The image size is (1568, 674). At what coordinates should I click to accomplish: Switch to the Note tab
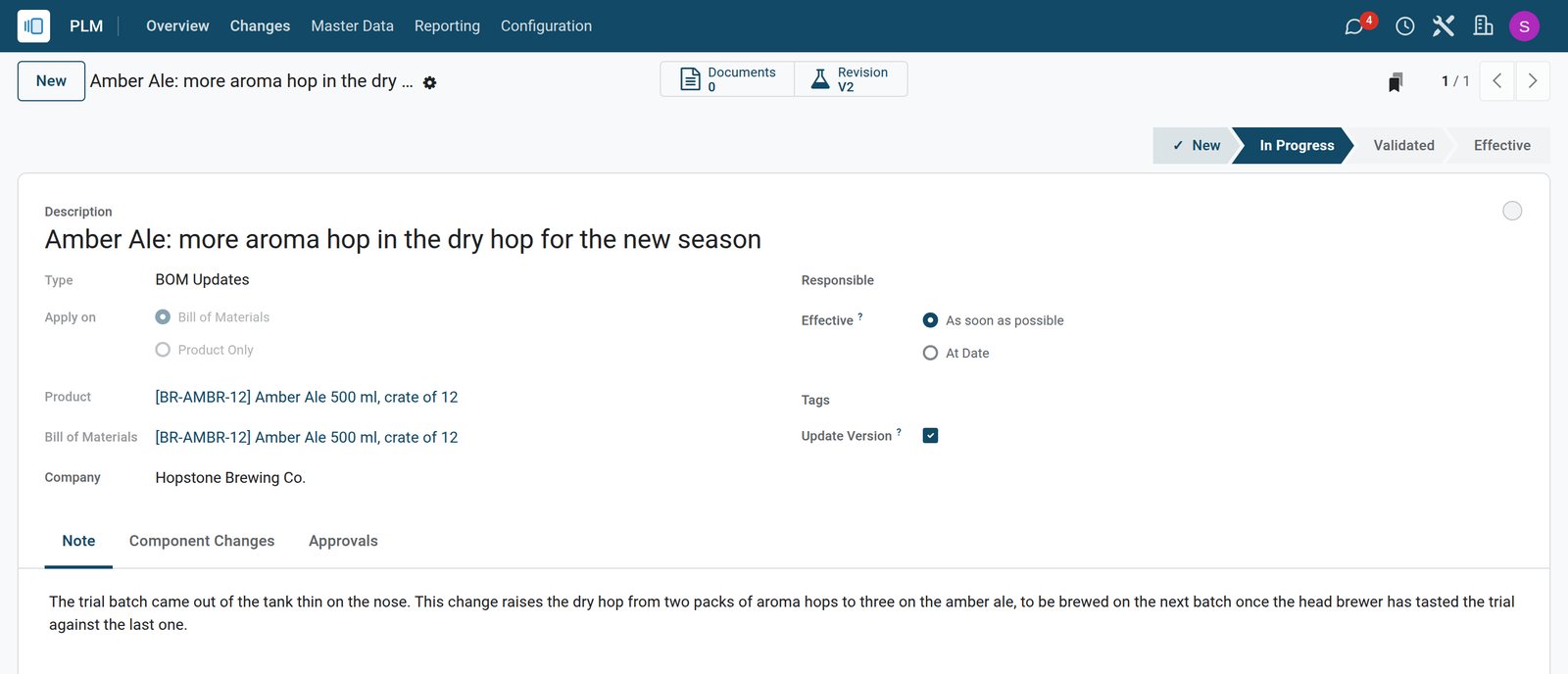[x=78, y=541]
